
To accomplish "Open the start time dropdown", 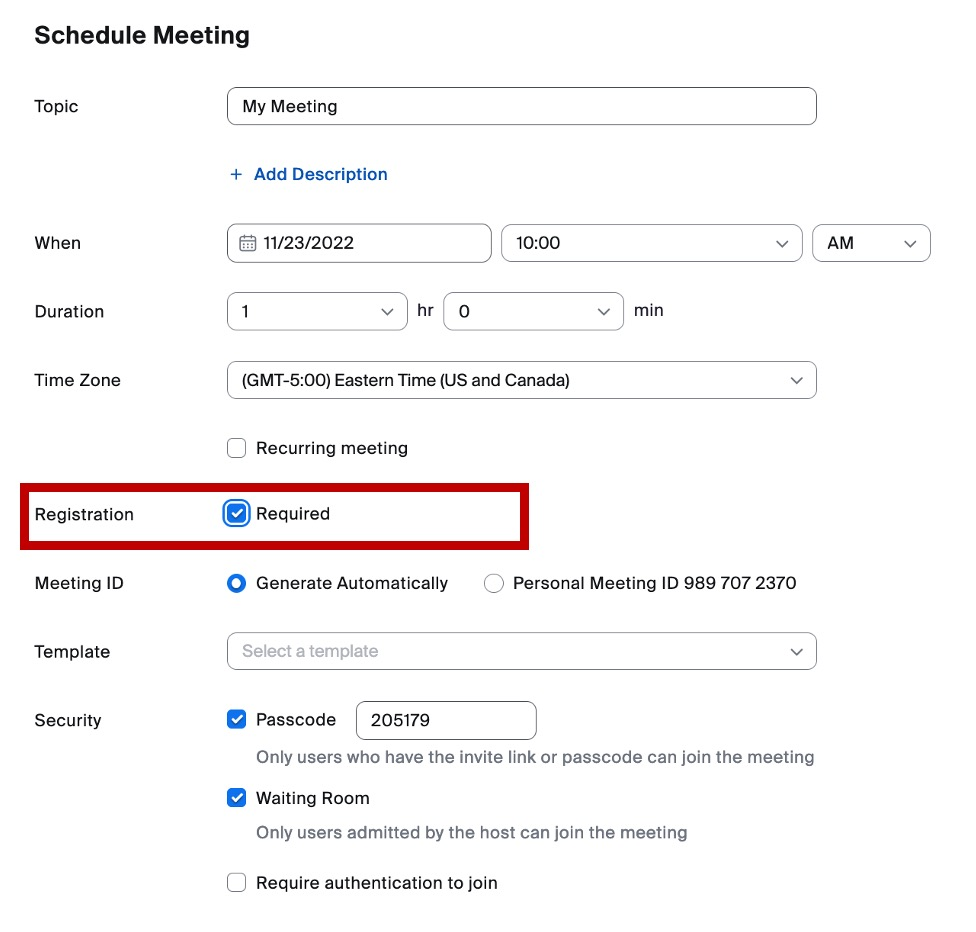I will point(650,243).
